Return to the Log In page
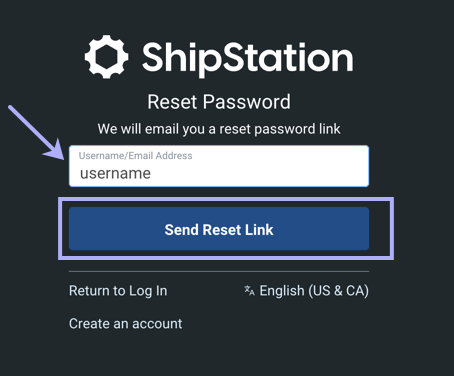Viewport: 454px width, 376px height. 118,291
